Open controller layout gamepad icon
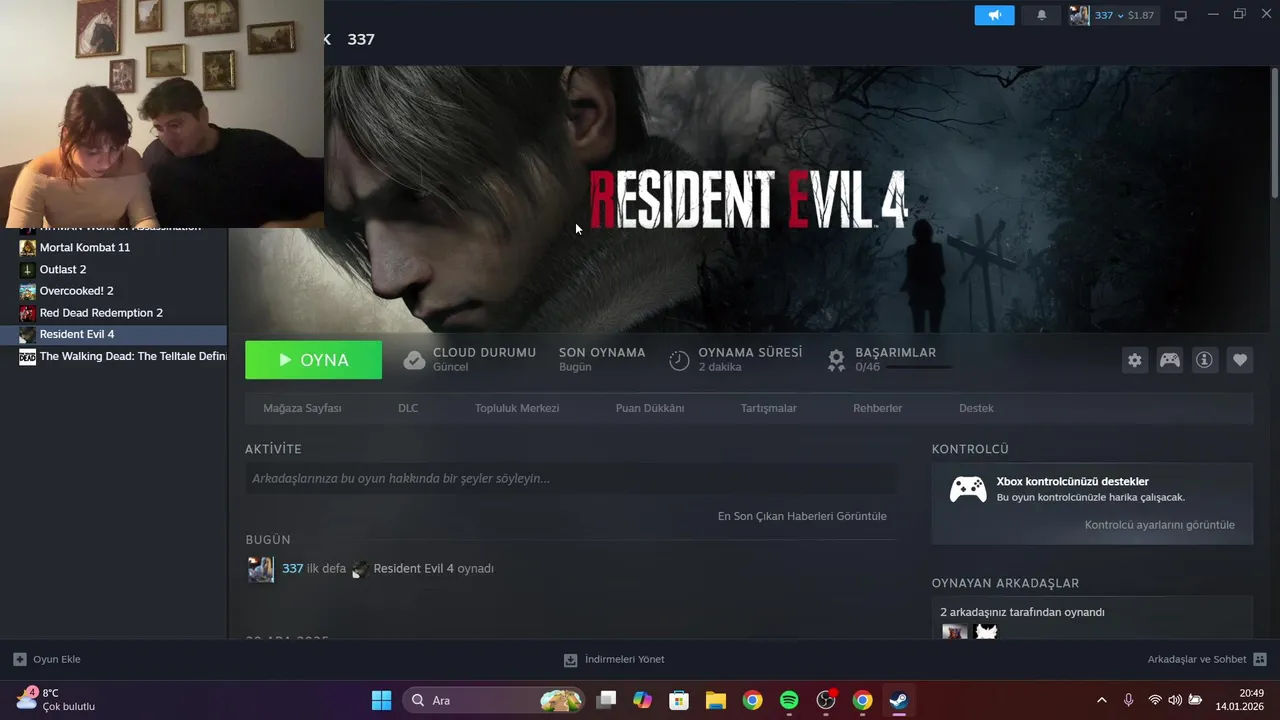The height and width of the screenshot is (720, 1280). pyautogui.click(x=1169, y=360)
